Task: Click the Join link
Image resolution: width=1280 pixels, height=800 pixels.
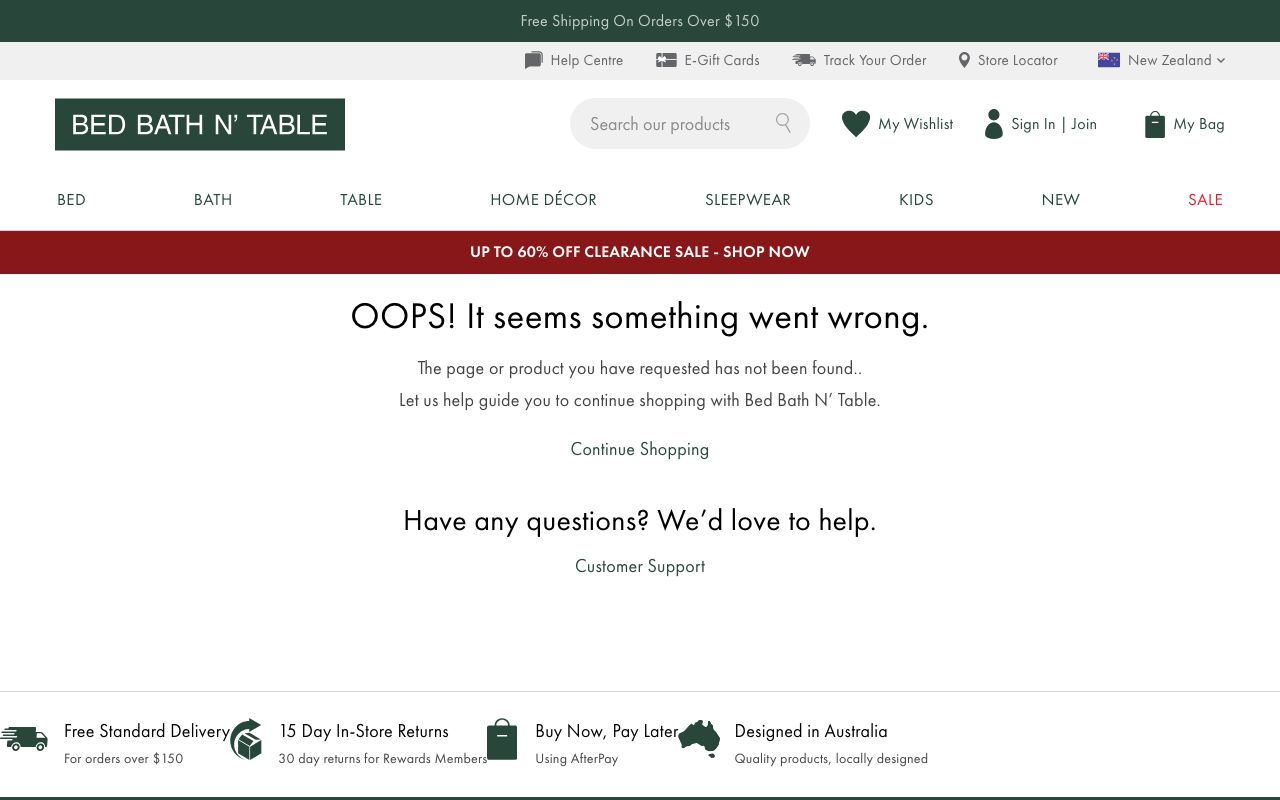Action: pyautogui.click(x=1084, y=124)
